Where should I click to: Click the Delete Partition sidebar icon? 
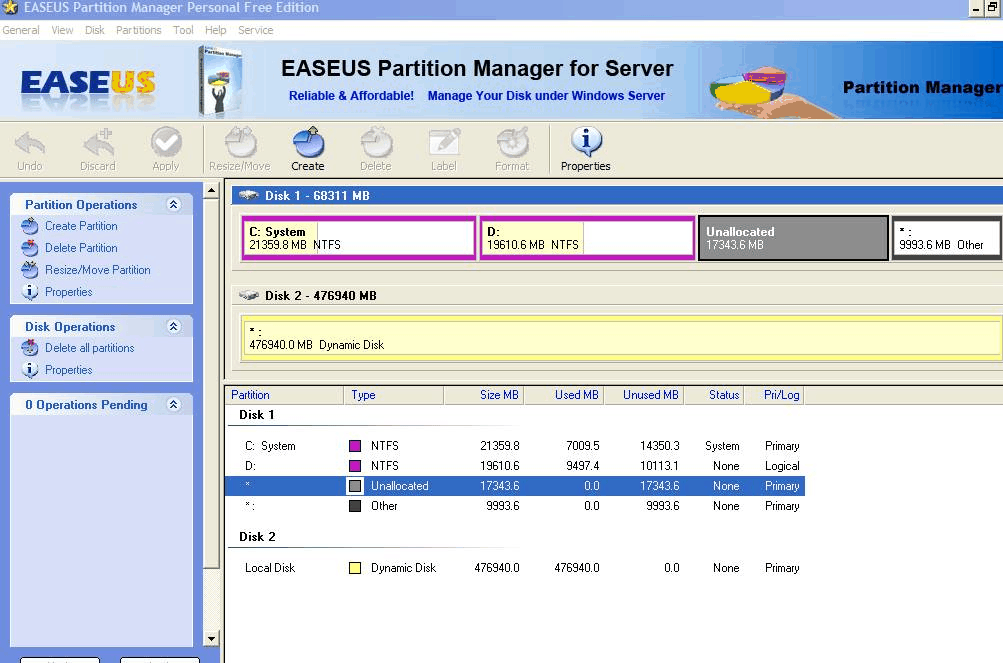click(29, 248)
